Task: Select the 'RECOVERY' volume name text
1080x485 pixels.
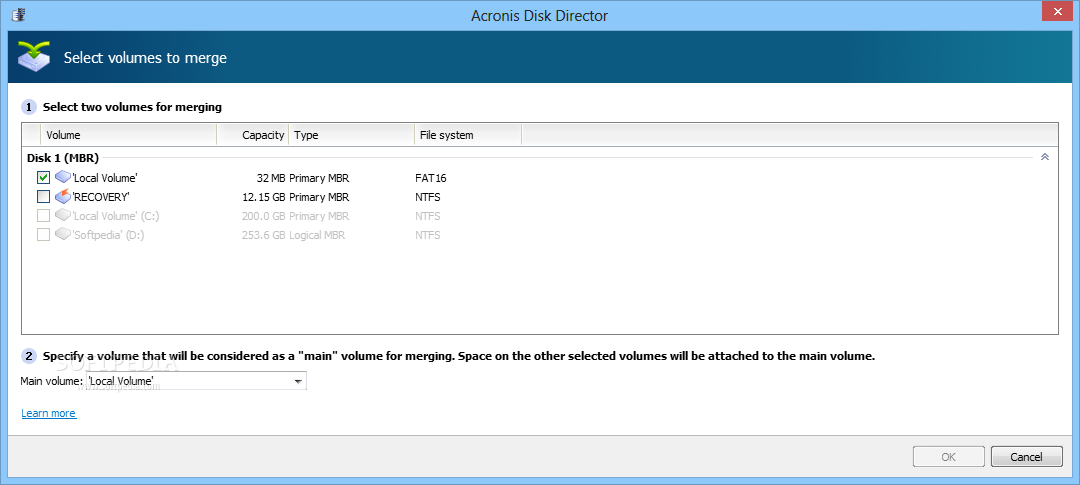Action: pos(101,197)
